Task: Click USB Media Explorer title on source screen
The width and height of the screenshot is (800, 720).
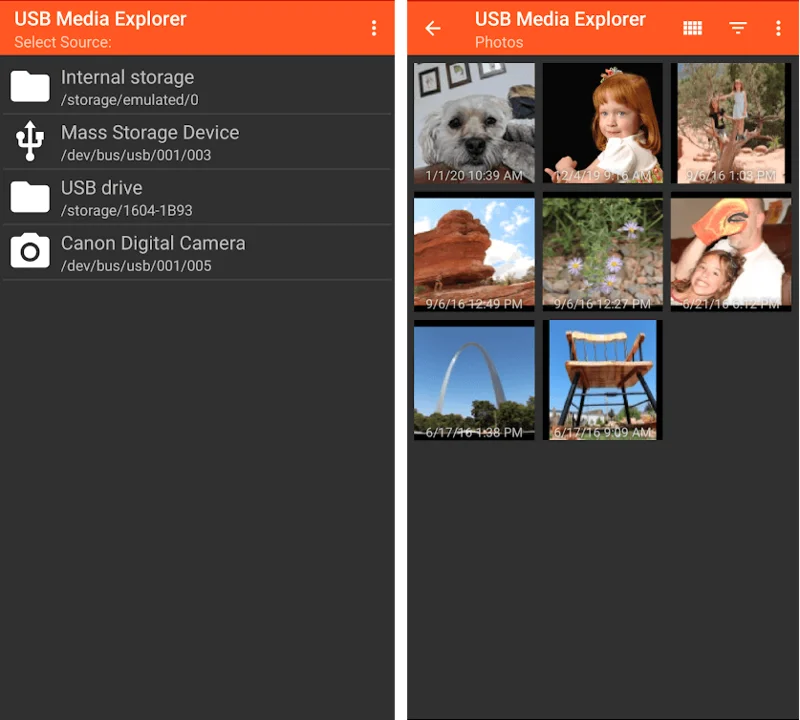Action: [101, 19]
